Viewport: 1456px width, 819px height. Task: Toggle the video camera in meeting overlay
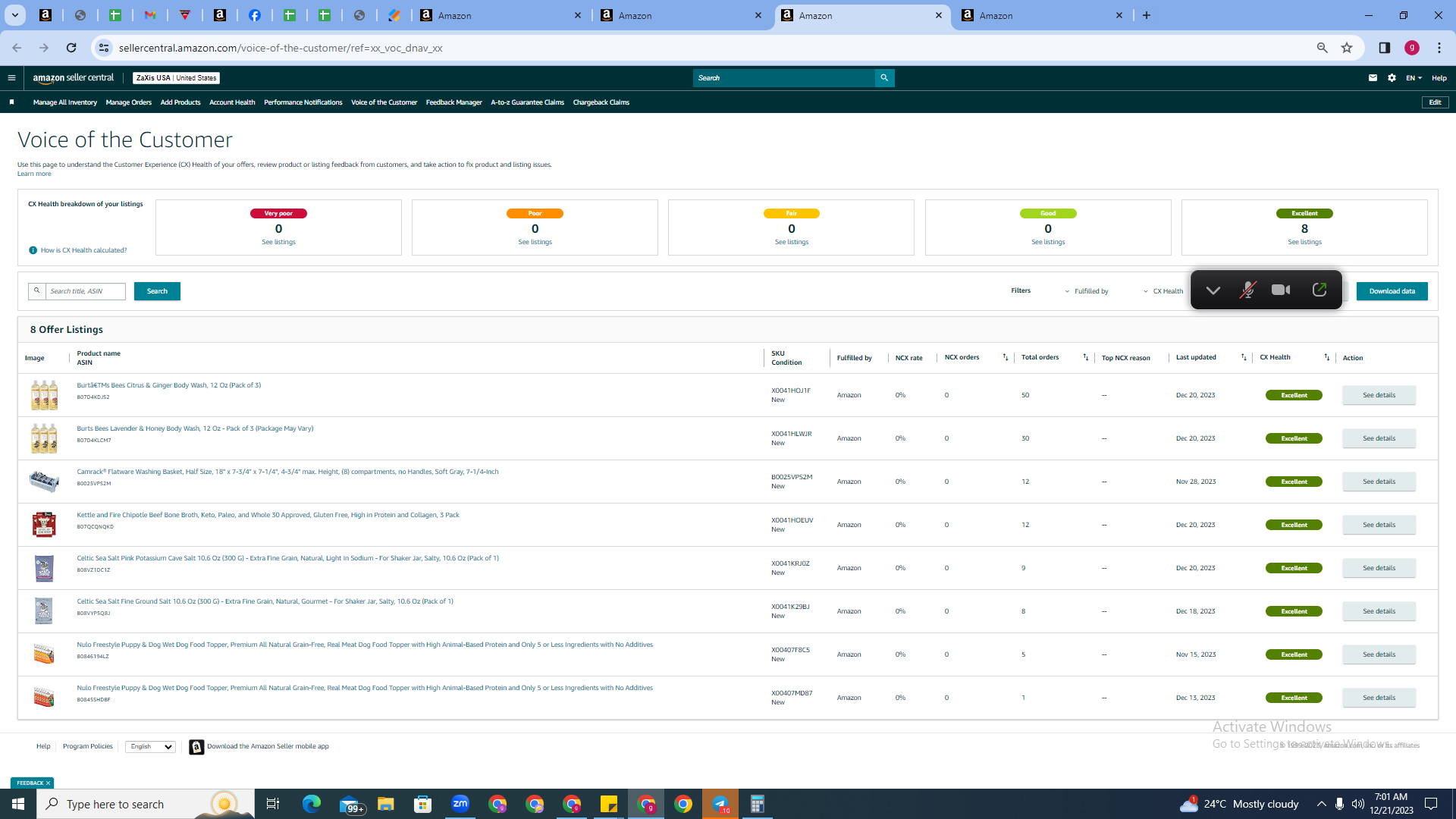tap(1282, 290)
